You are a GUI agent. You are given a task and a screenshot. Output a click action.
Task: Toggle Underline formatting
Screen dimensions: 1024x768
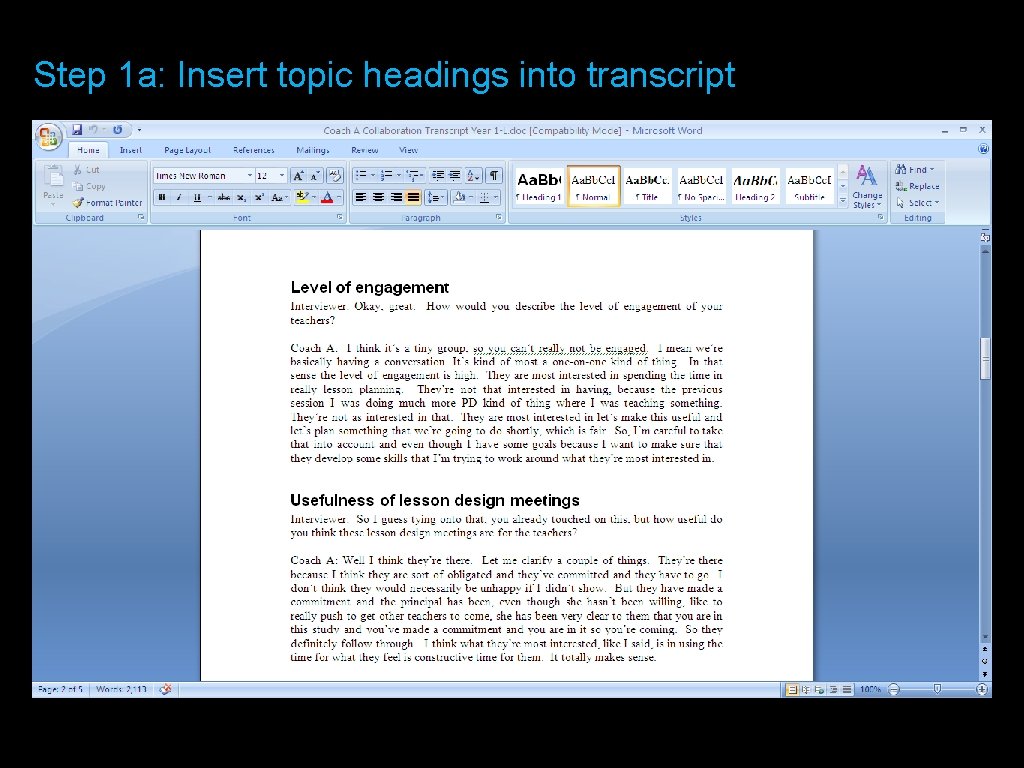tap(197, 197)
